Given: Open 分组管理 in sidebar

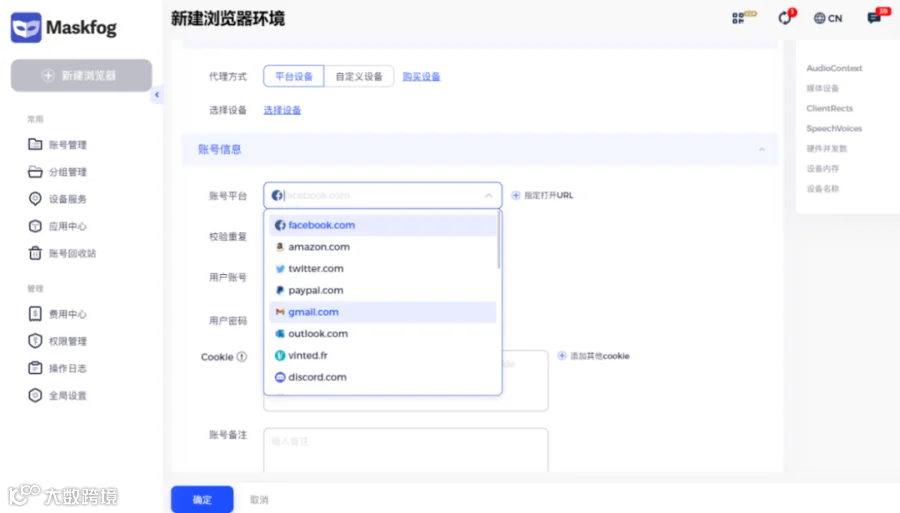Looking at the screenshot, I should click(58, 172).
